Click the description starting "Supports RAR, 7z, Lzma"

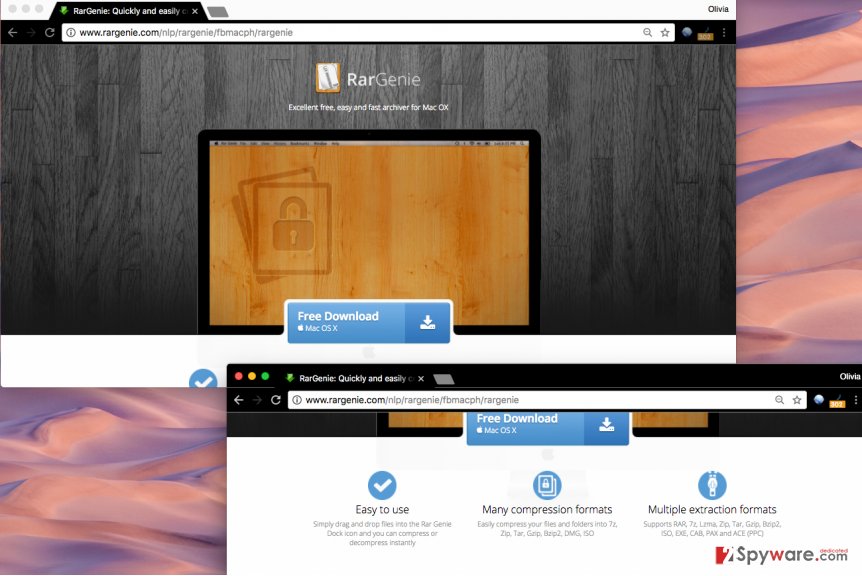(x=712, y=529)
